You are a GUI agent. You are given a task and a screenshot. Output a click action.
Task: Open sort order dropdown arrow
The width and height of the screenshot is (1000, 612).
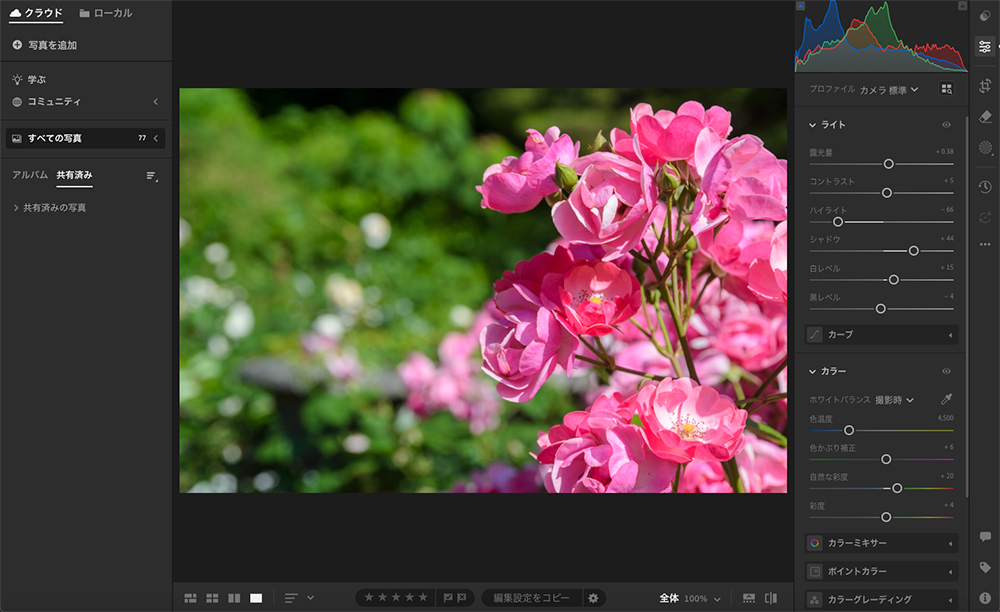pos(311,598)
